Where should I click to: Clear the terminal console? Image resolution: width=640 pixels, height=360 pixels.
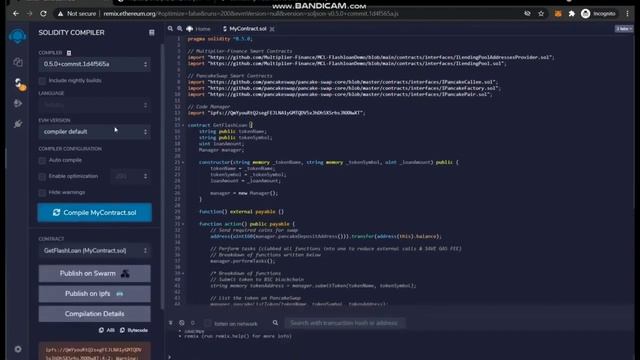182,323
